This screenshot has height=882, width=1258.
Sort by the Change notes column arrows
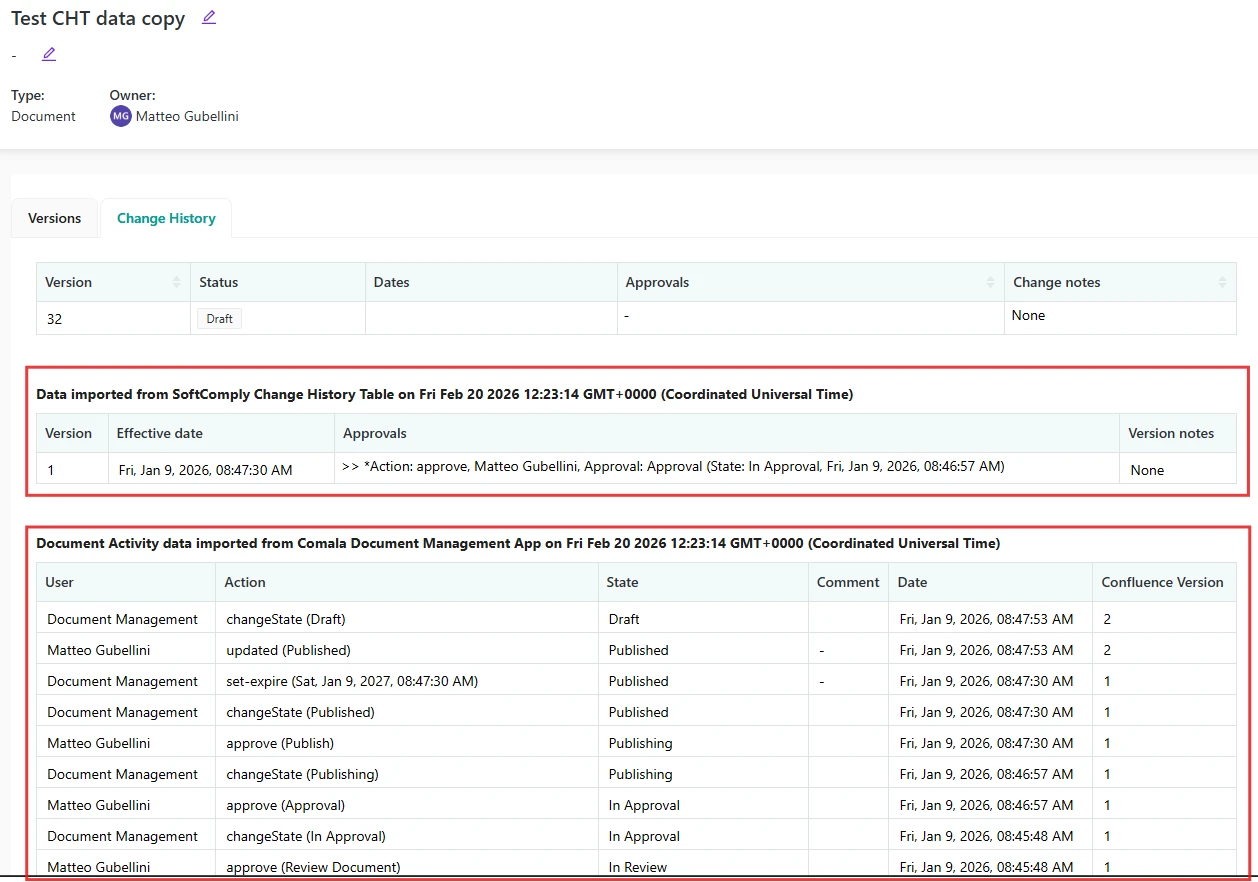tap(1222, 283)
